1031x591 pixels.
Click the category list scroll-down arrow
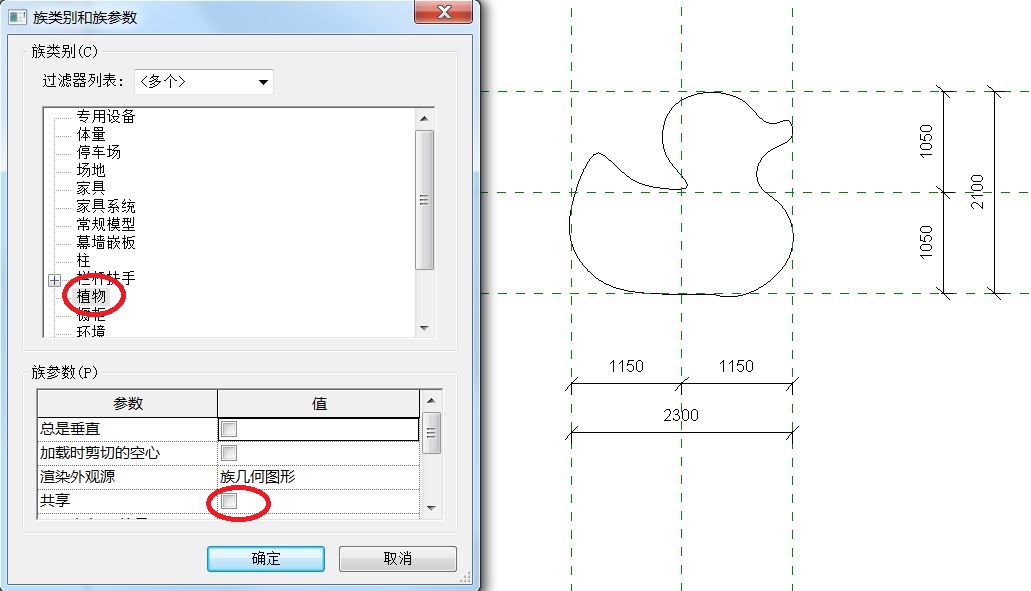tap(424, 327)
